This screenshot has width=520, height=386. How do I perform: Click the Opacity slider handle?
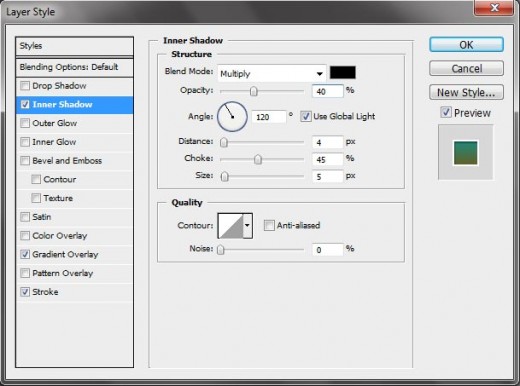pyautogui.click(x=254, y=91)
